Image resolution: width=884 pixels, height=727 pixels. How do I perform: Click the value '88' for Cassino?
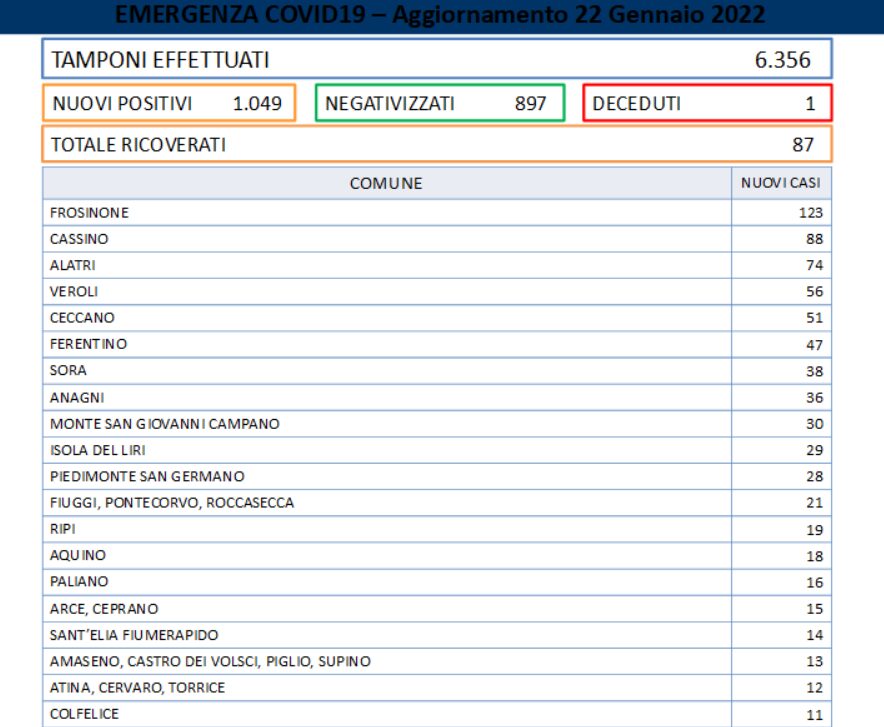coord(815,239)
